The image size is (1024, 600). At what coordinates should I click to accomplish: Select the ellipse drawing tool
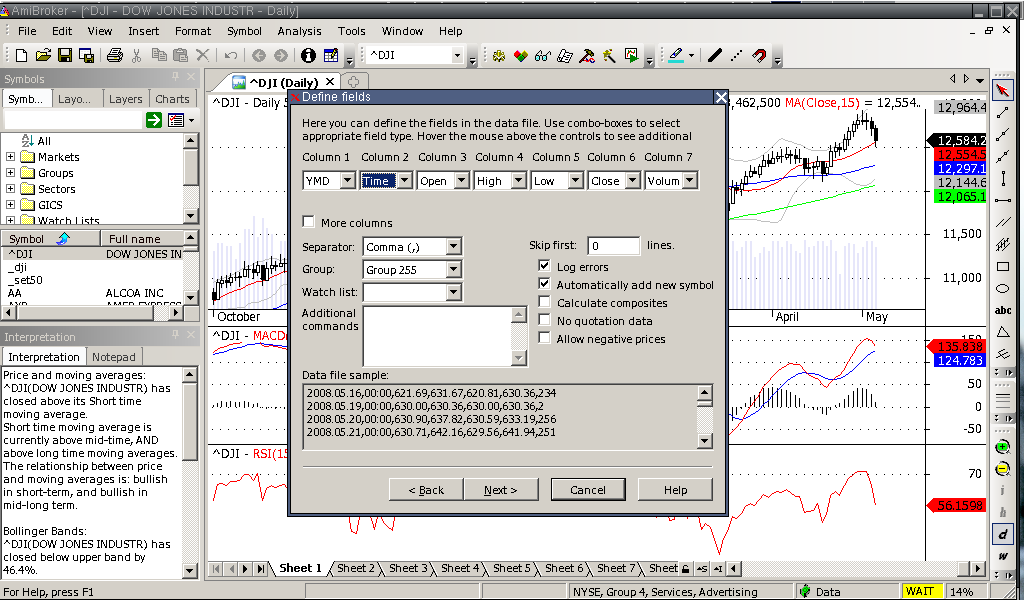1002,289
